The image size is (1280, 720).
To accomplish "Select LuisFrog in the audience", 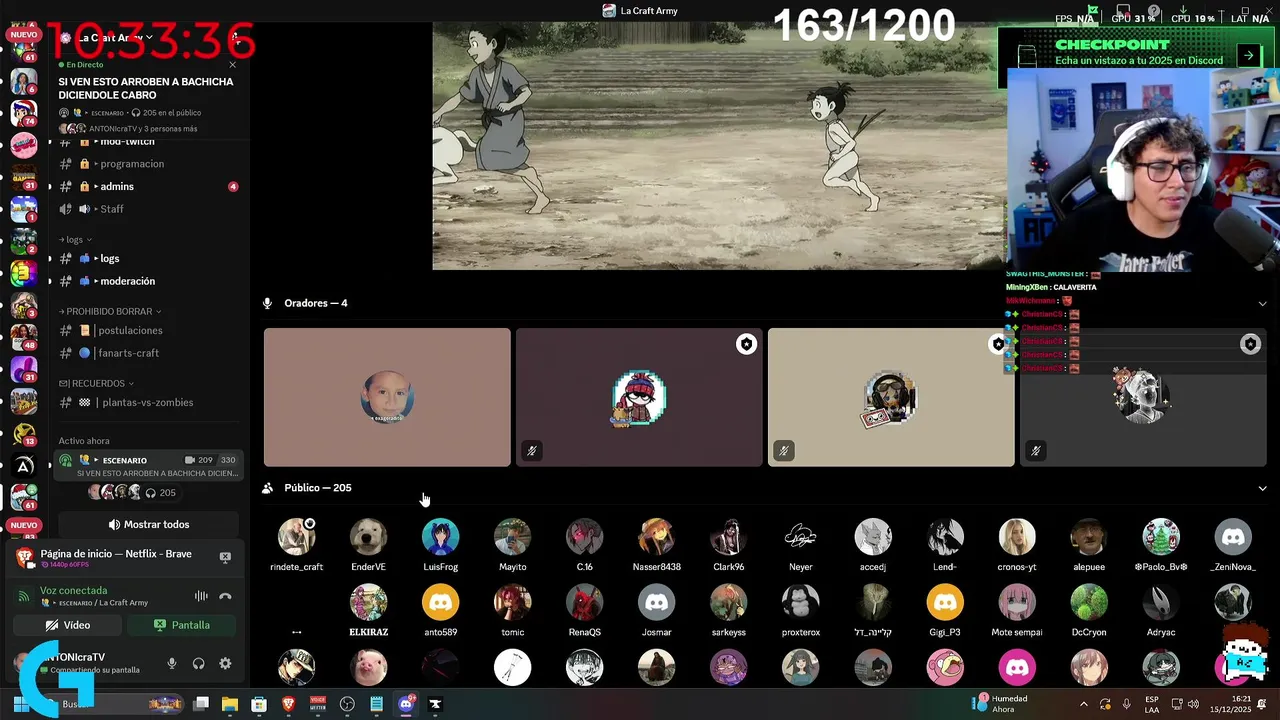I will tap(440, 545).
